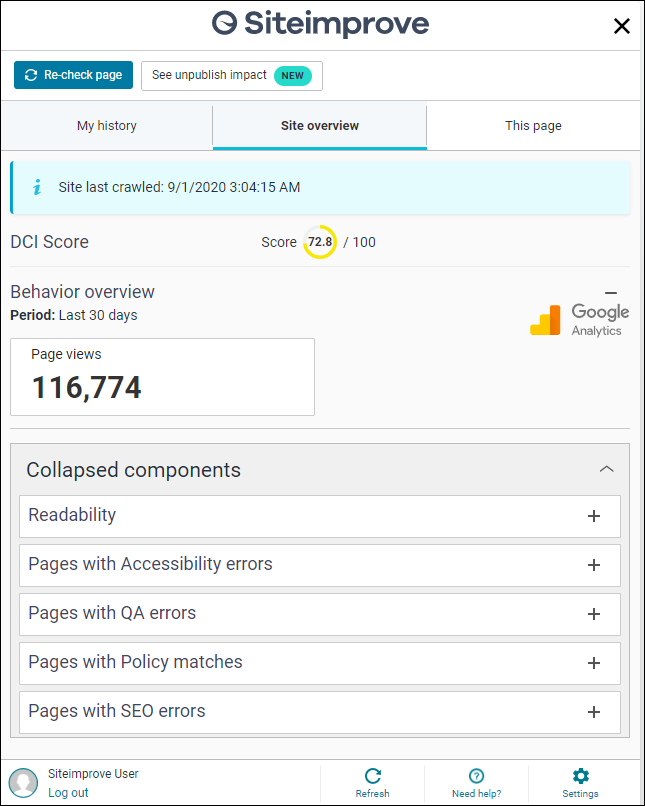Open Need help? question icon
645x806 pixels.
click(x=476, y=776)
